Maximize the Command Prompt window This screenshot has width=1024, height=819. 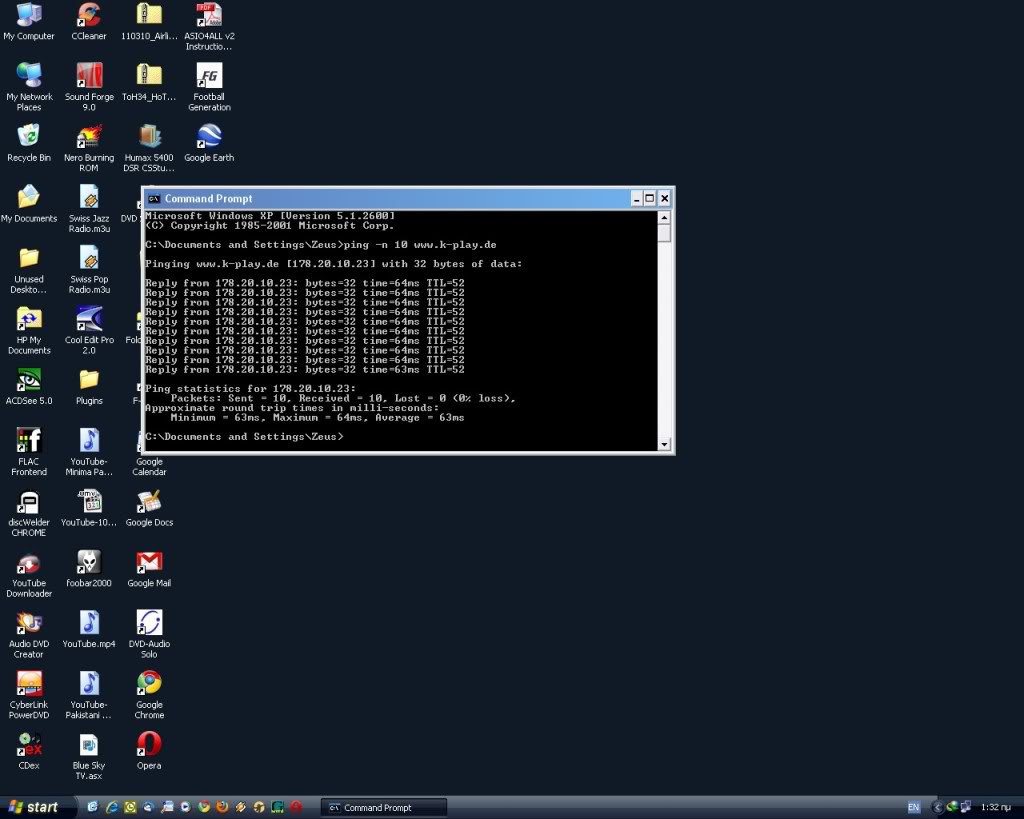(x=649, y=199)
